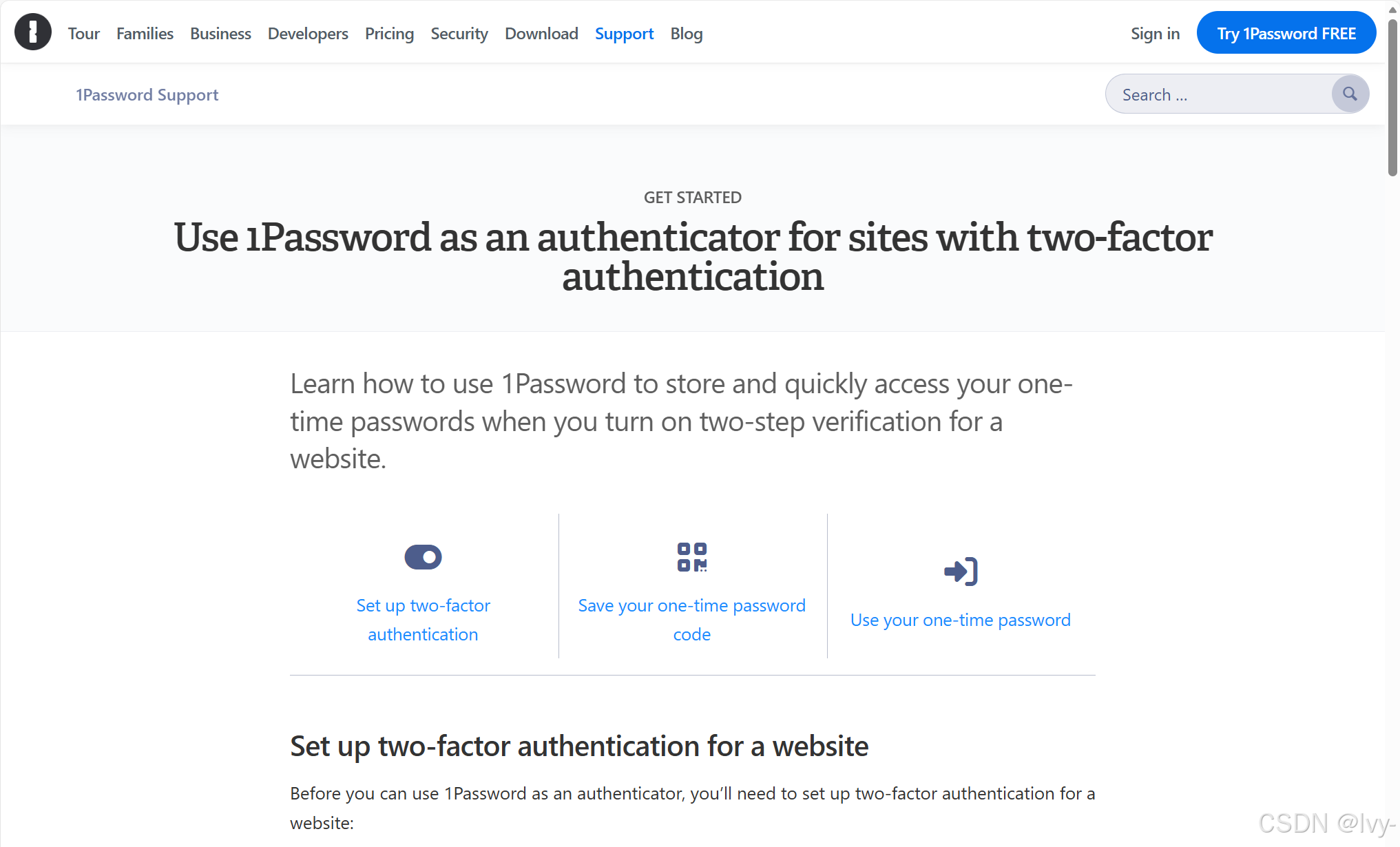Click the 1Password logo icon

coord(32,32)
